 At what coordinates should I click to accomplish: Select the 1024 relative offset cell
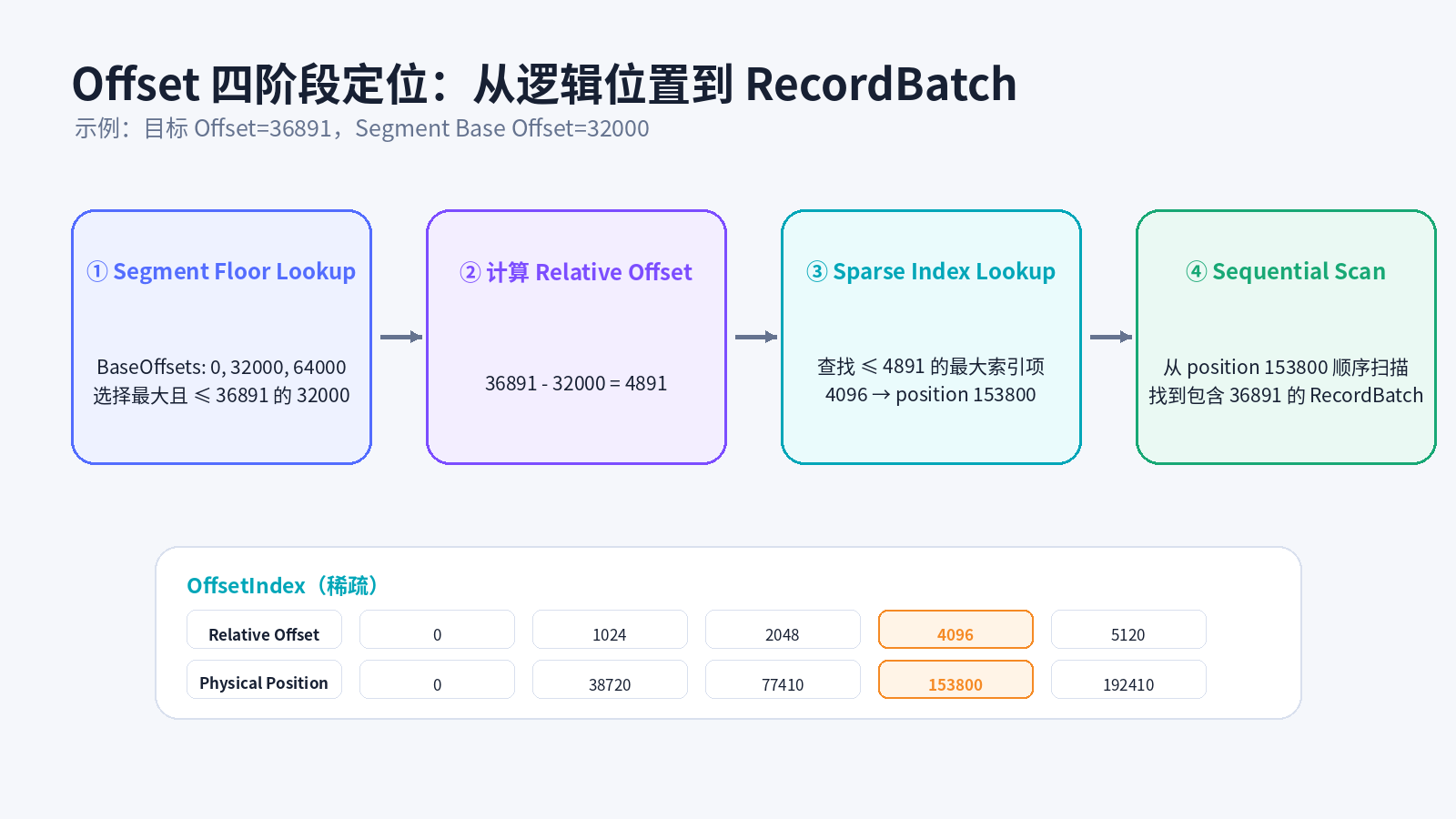coord(610,630)
